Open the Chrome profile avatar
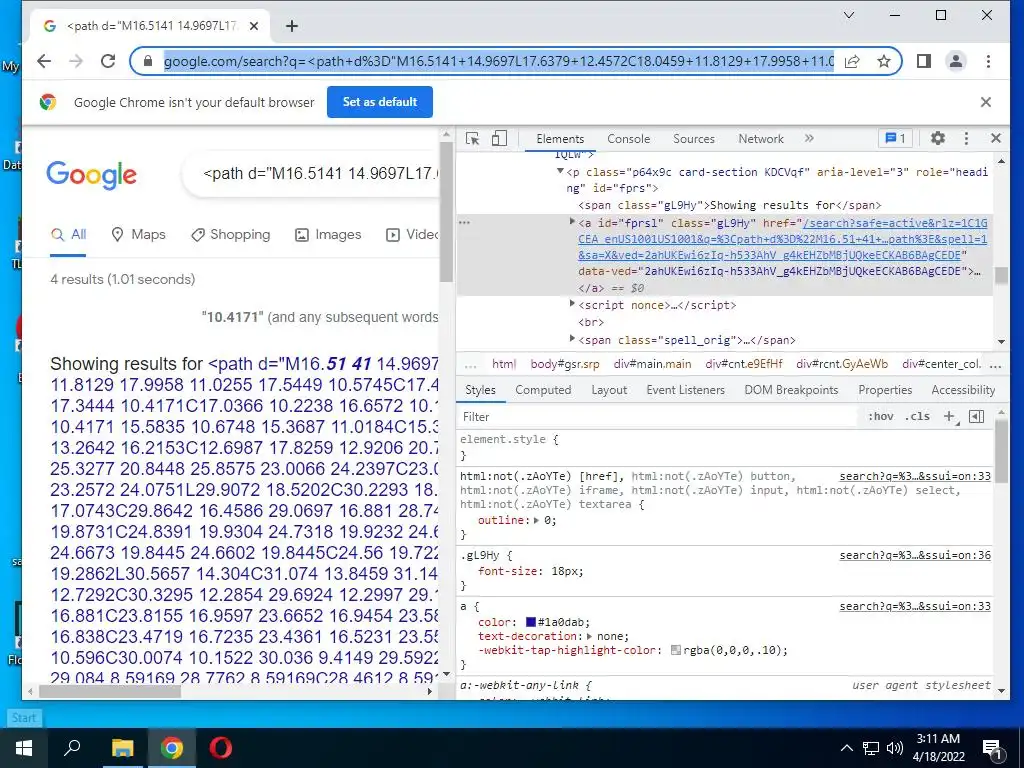The height and width of the screenshot is (768, 1024). pos(955,61)
